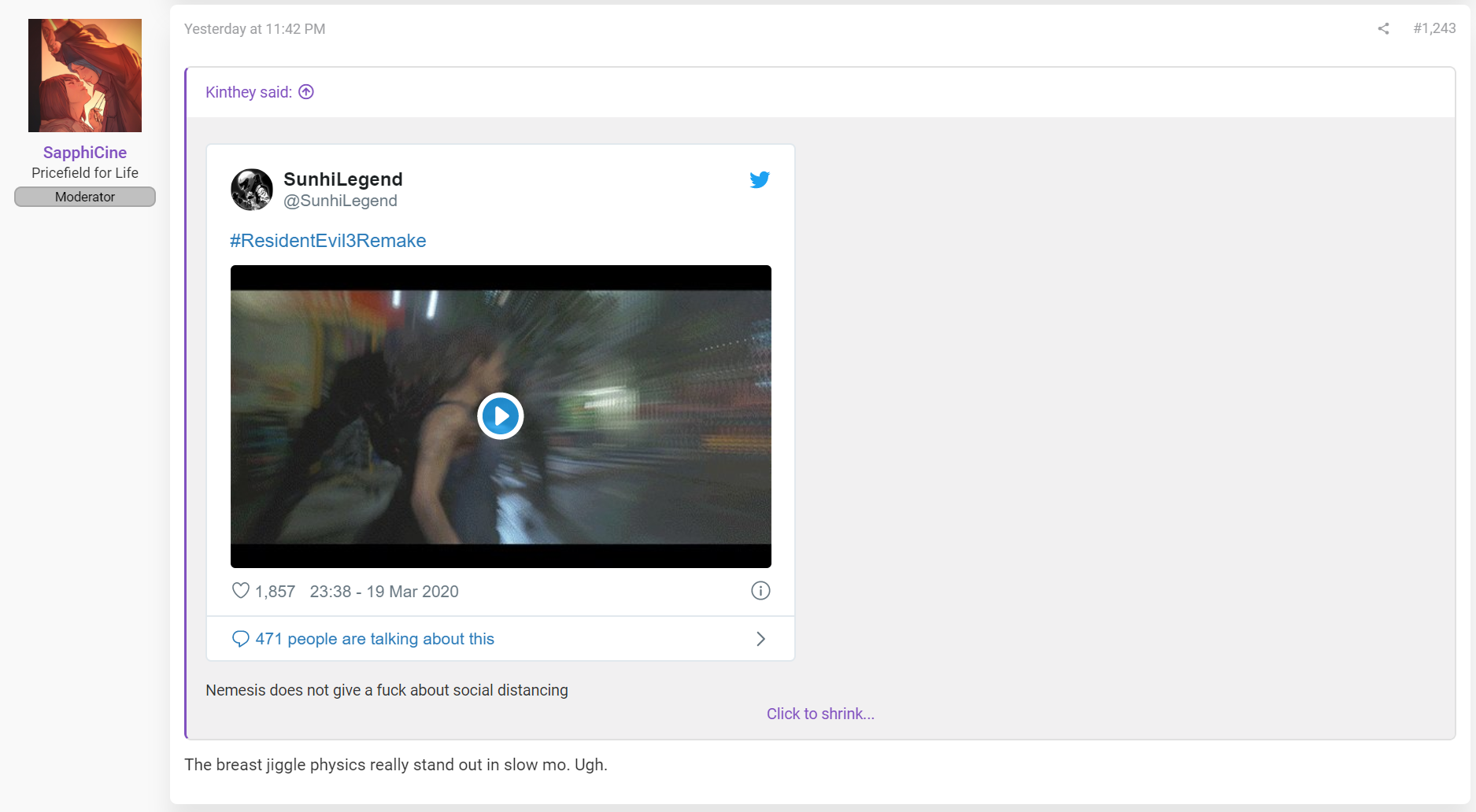Click the Moderator badge
Viewport: 1476px width, 812px height.
tap(85, 197)
